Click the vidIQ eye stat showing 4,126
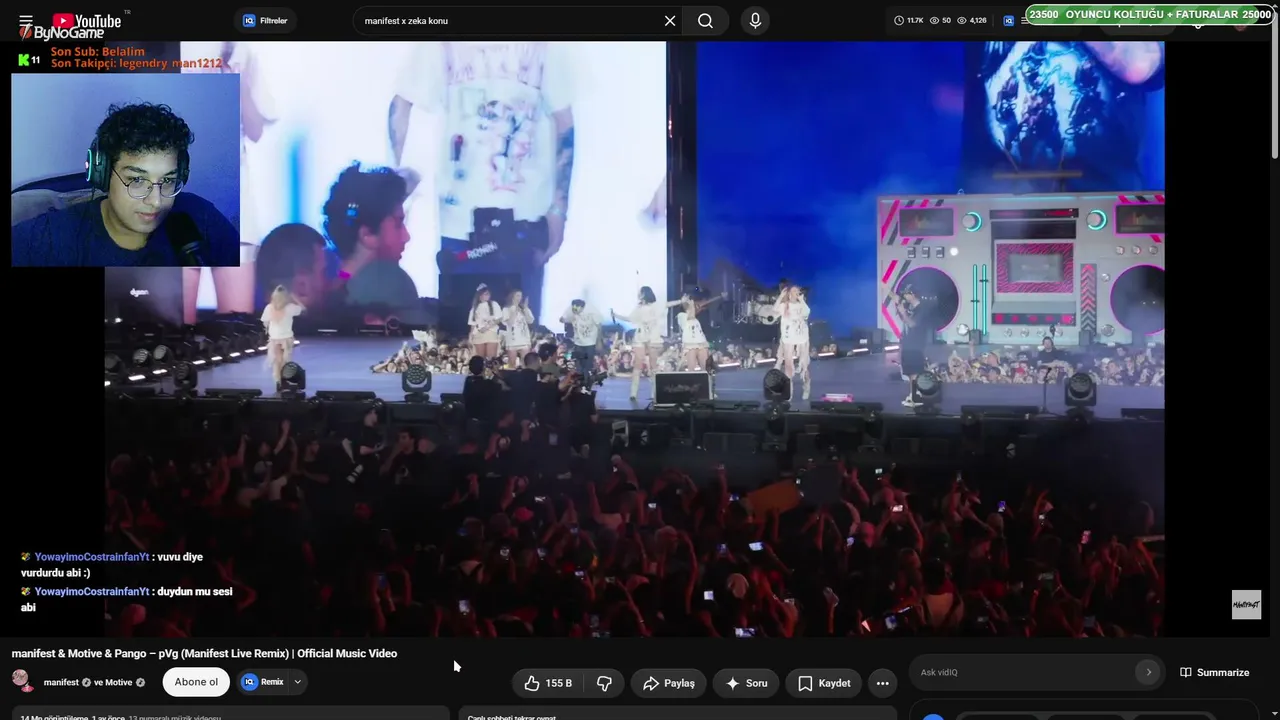The image size is (1280, 720). [x=972, y=20]
